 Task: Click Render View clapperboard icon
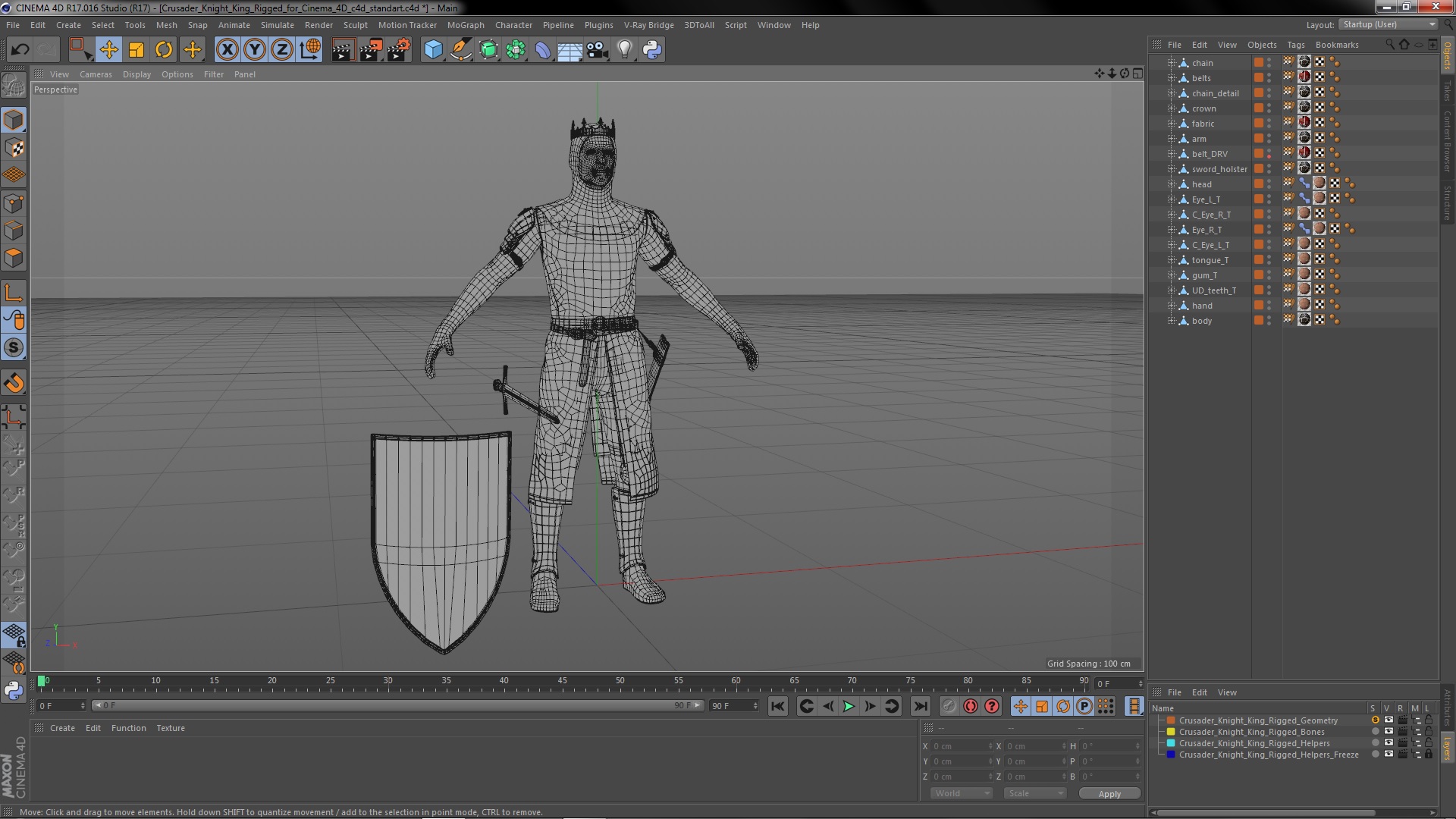click(343, 50)
